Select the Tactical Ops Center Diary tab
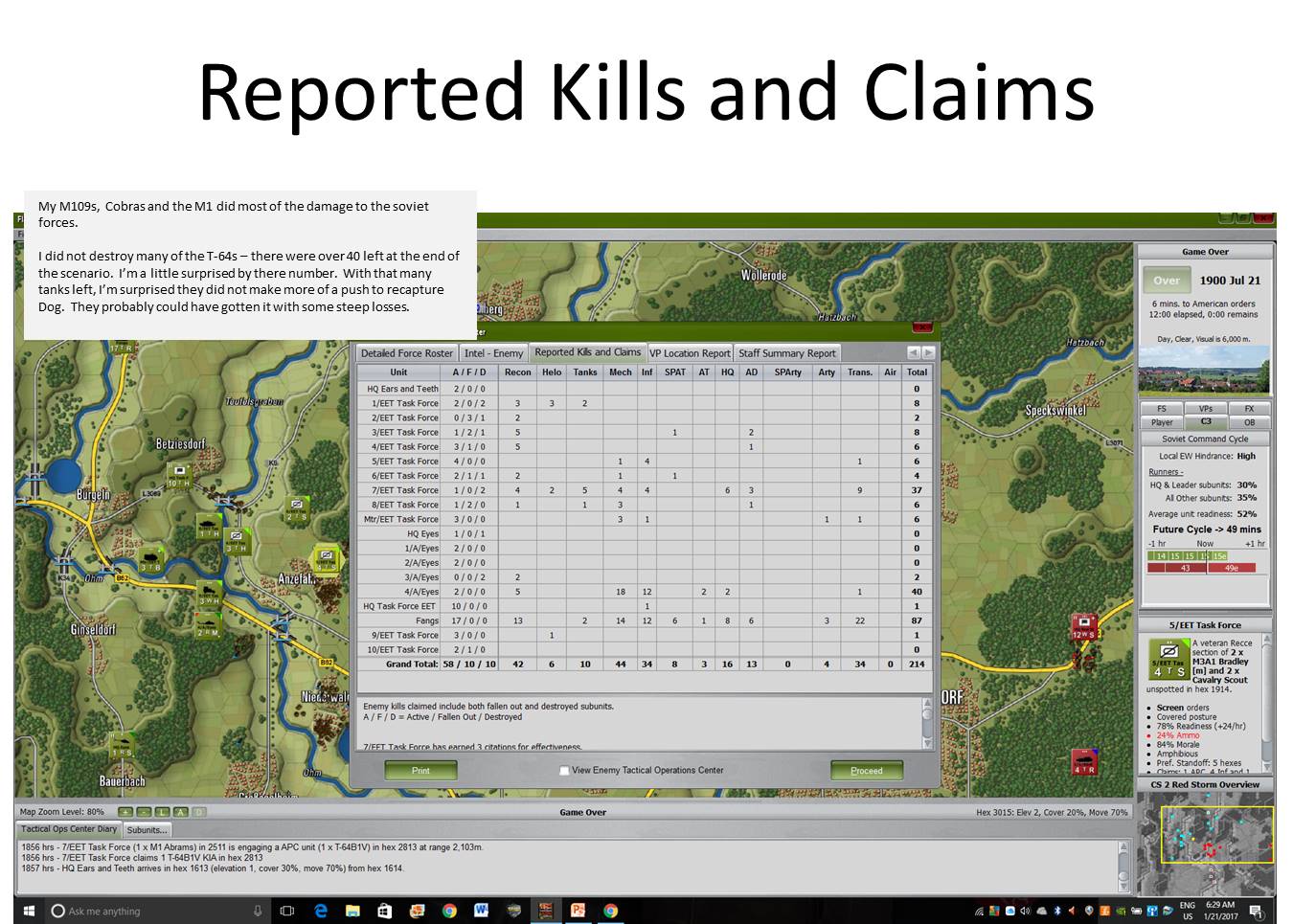Screen dimensions: 1293x924 [68, 829]
